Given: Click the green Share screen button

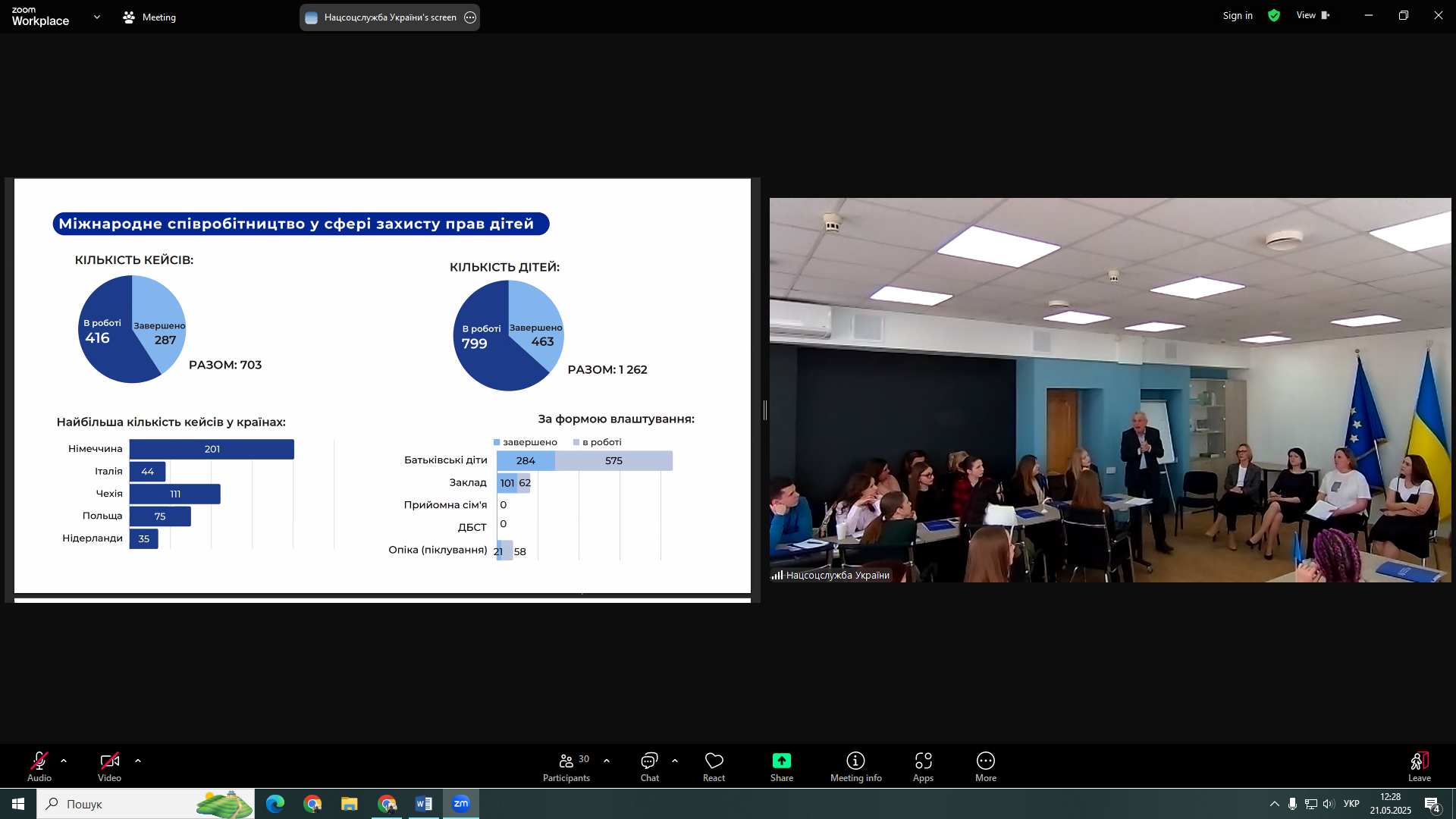Looking at the screenshot, I should [x=781, y=761].
